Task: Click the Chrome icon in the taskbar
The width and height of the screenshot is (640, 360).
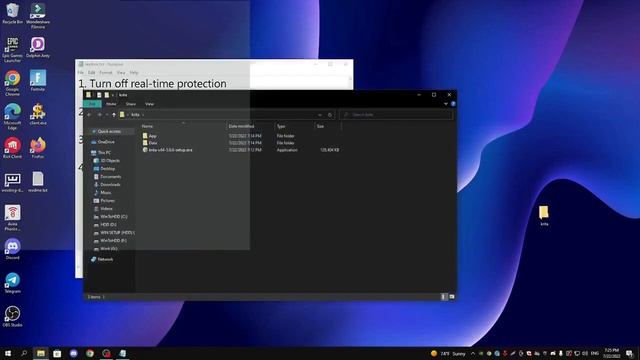Action: point(90,353)
